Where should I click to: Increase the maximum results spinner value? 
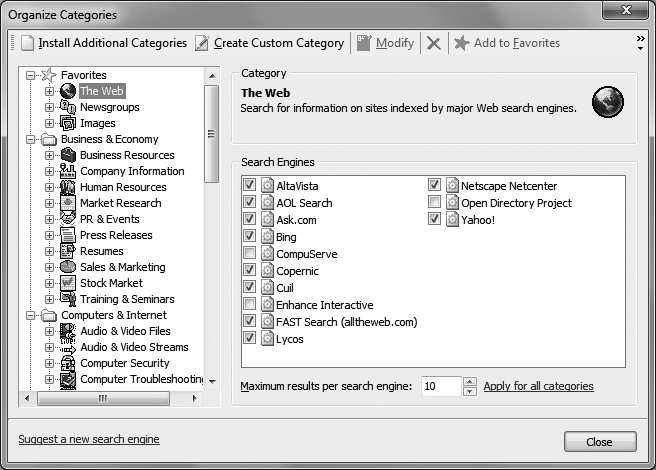point(470,381)
